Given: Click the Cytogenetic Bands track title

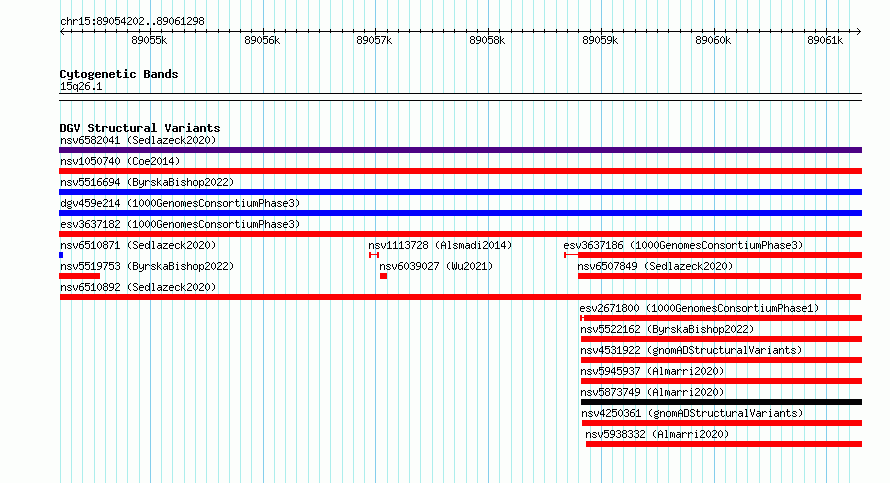Looking at the screenshot, I should pos(119,74).
